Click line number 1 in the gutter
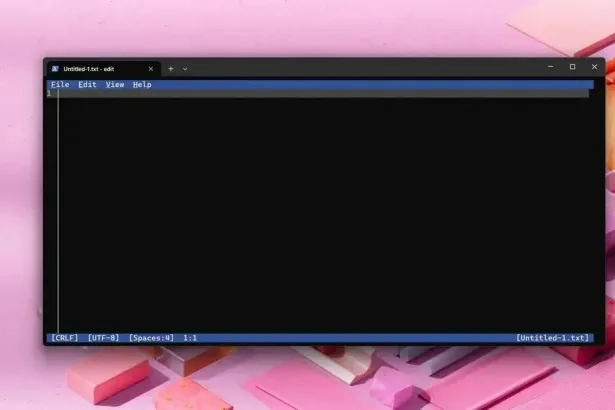The height and width of the screenshot is (410, 615). point(49,94)
